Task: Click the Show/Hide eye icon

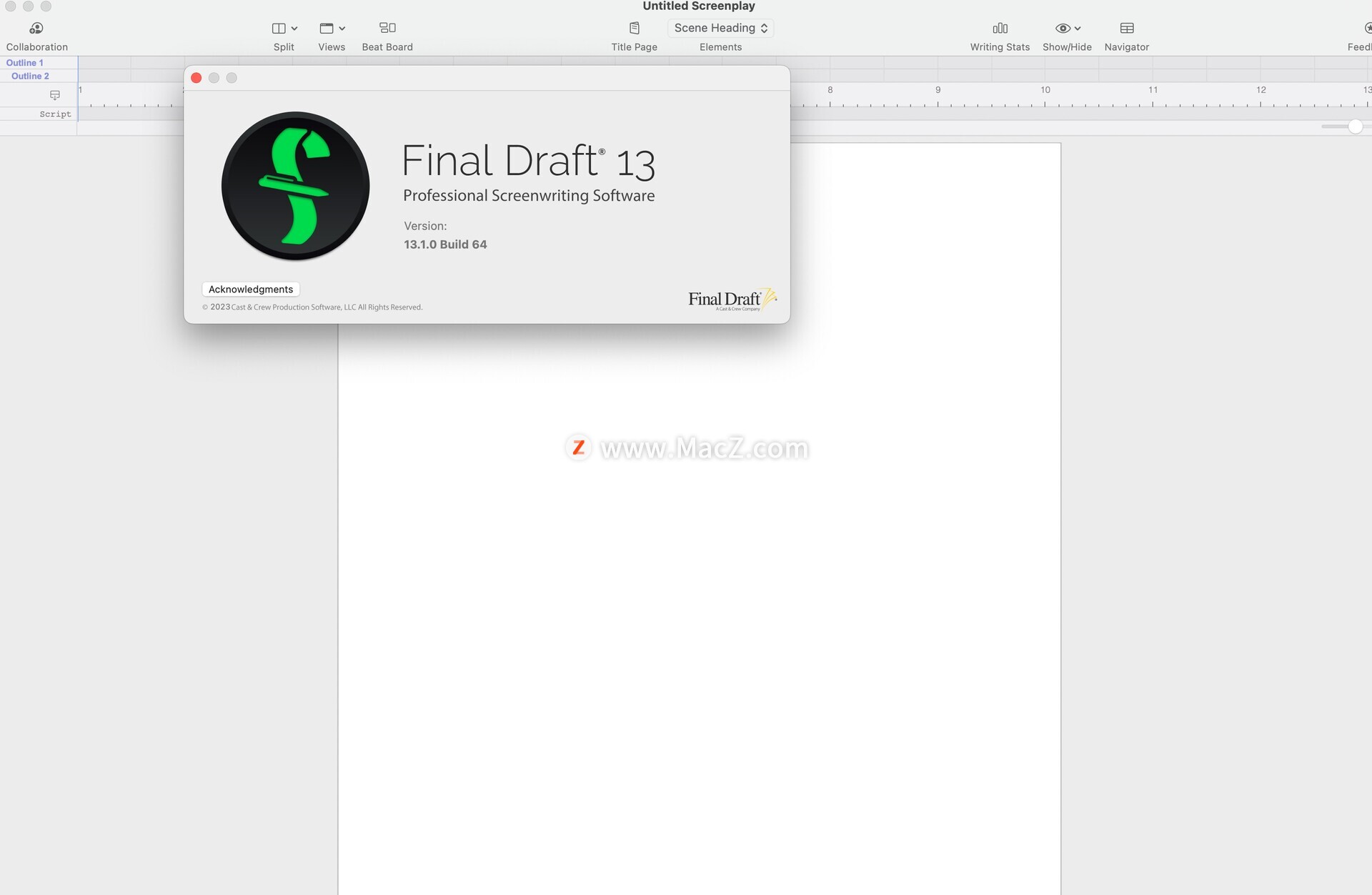Action: (1063, 29)
